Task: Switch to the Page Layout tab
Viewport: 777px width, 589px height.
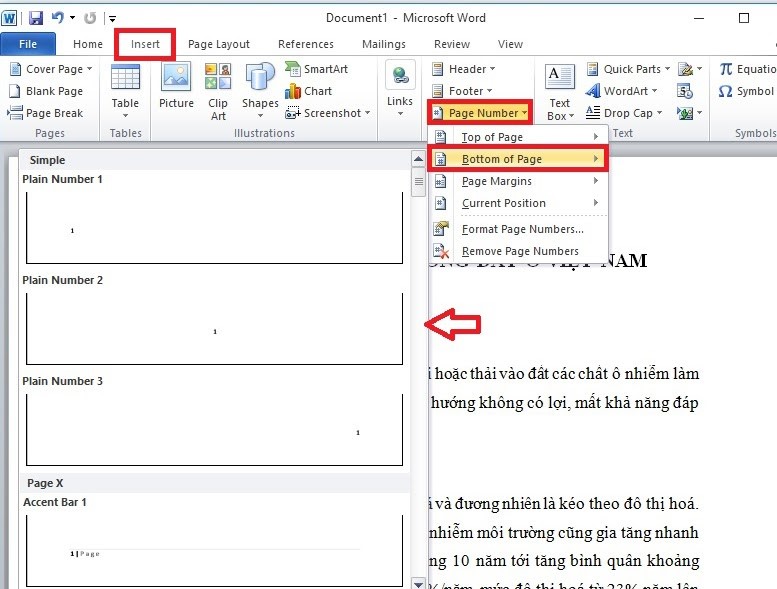Action: (x=219, y=44)
